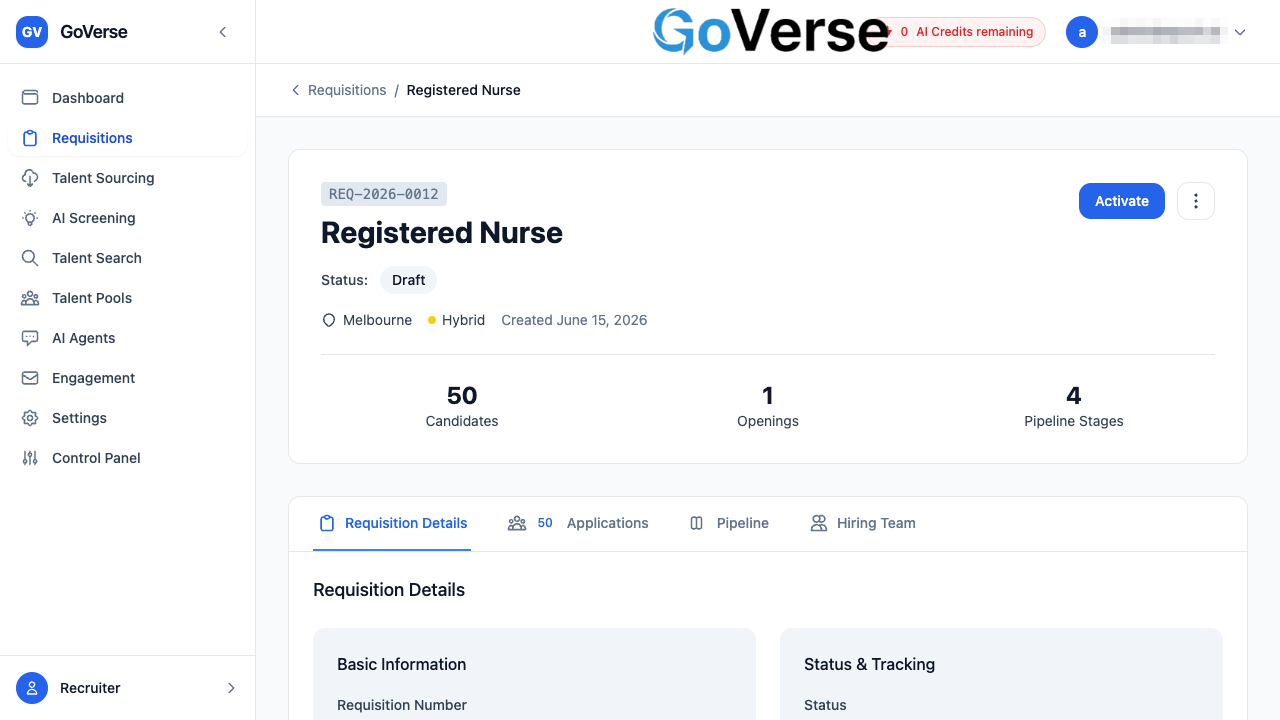Click the Talent Sourcing cloud icon
The height and width of the screenshot is (720, 1280).
(30, 178)
